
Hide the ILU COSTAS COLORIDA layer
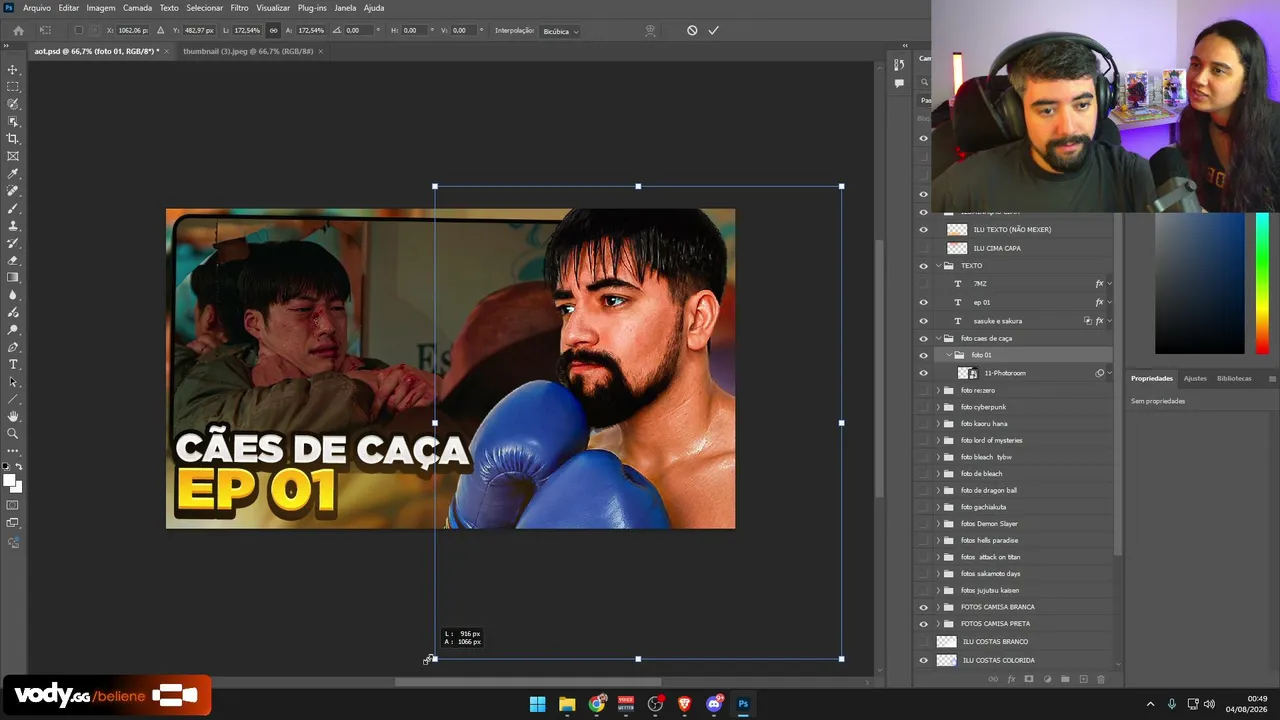coord(923,660)
